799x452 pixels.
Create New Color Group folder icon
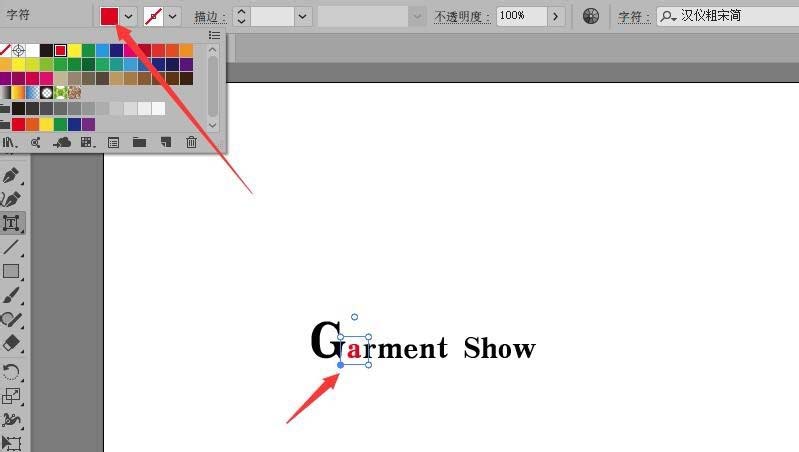click(139, 143)
